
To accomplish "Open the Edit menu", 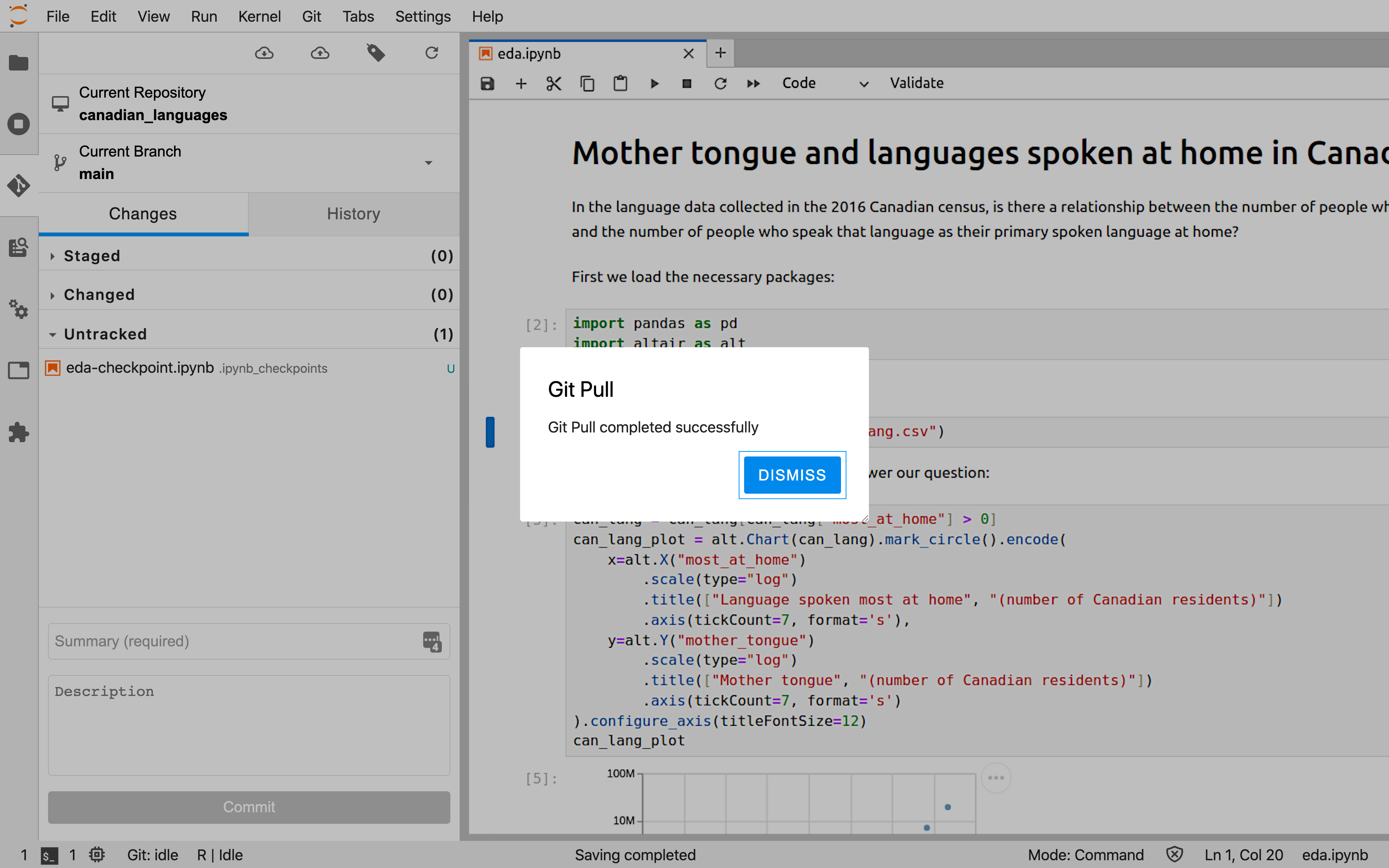I will tap(103, 17).
